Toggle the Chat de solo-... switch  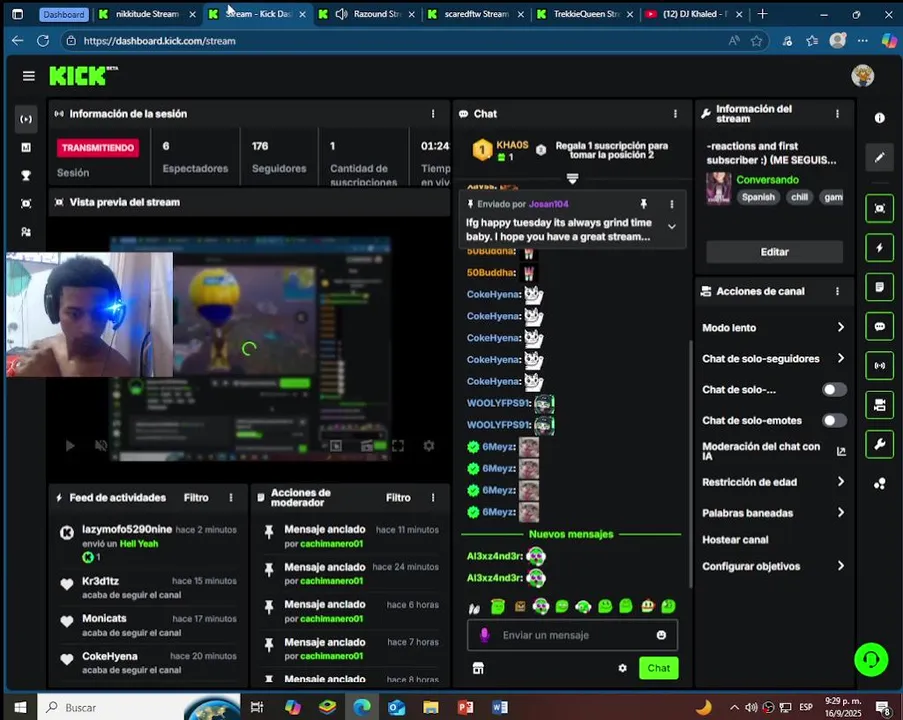click(x=834, y=390)
